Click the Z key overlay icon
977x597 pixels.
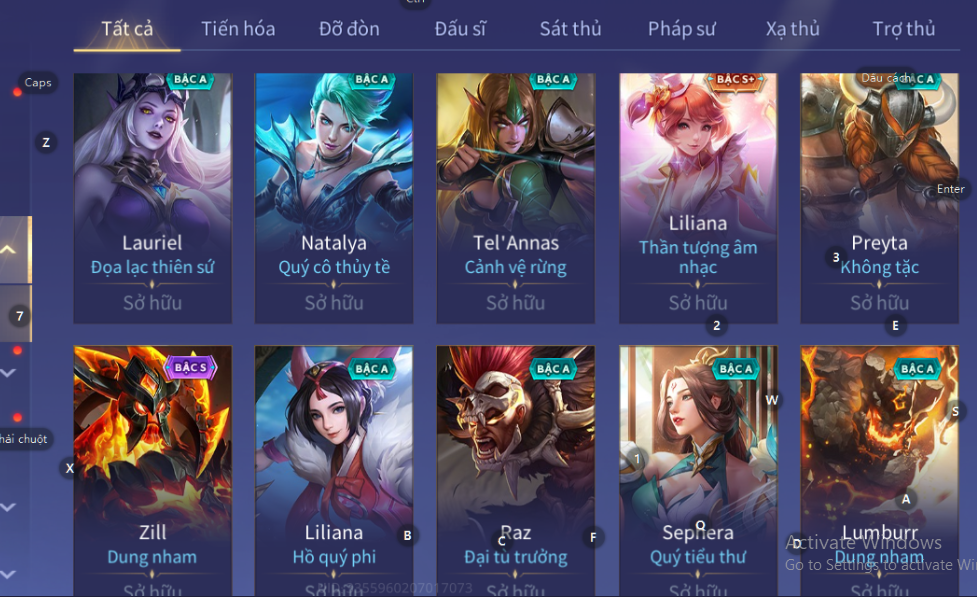(x=46, y=143)
